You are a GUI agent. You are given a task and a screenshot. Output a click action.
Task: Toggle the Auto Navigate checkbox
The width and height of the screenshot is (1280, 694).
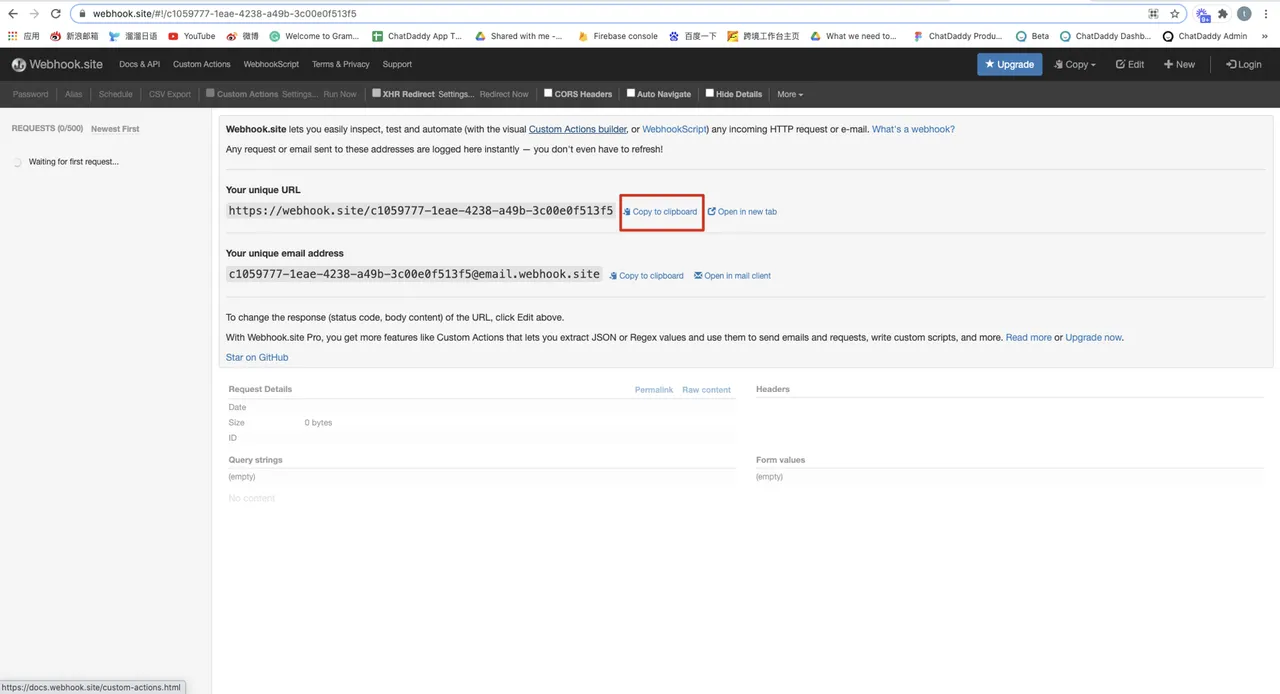click(630, 93)
